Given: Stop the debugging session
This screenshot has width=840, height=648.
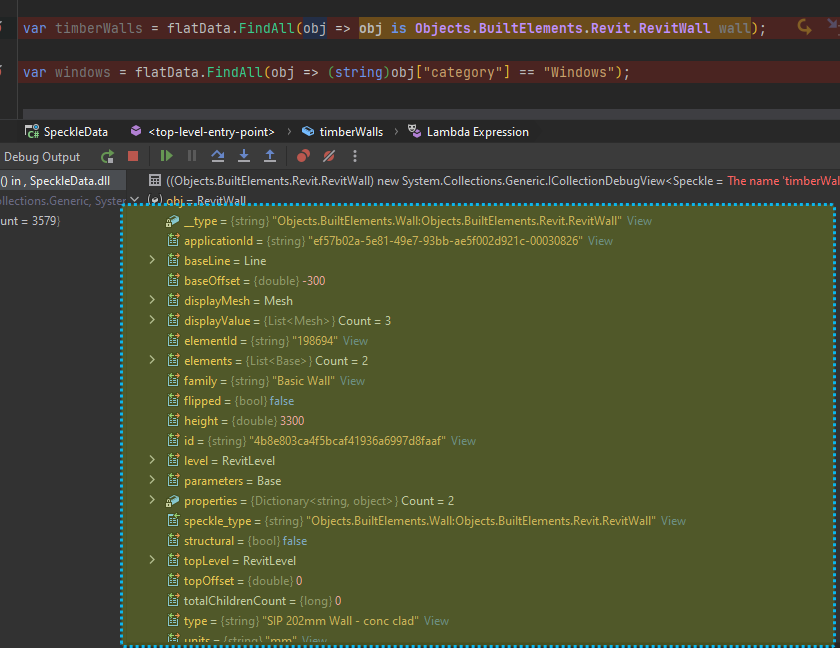Looking at the screenshot, I should 133,157.
